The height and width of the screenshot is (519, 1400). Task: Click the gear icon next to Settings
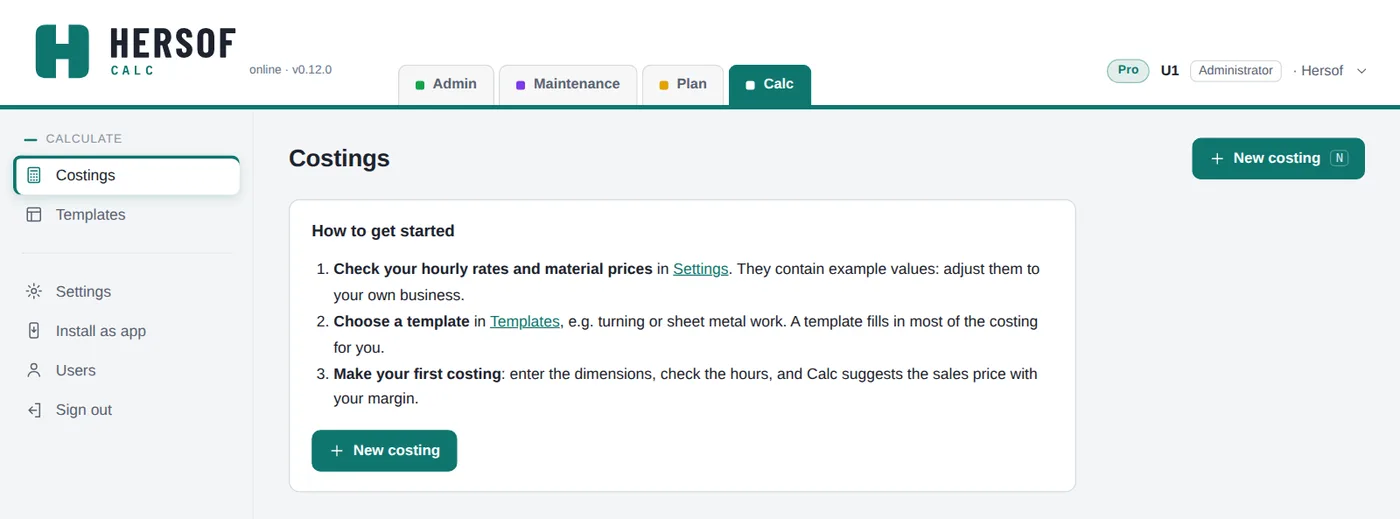coord(34,291)
